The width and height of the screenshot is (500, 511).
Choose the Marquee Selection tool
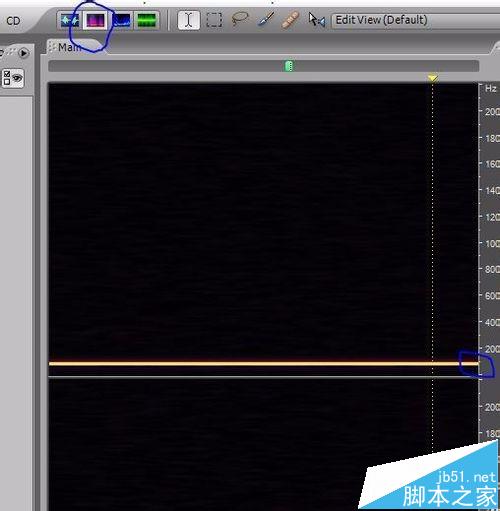pos(214,20)
